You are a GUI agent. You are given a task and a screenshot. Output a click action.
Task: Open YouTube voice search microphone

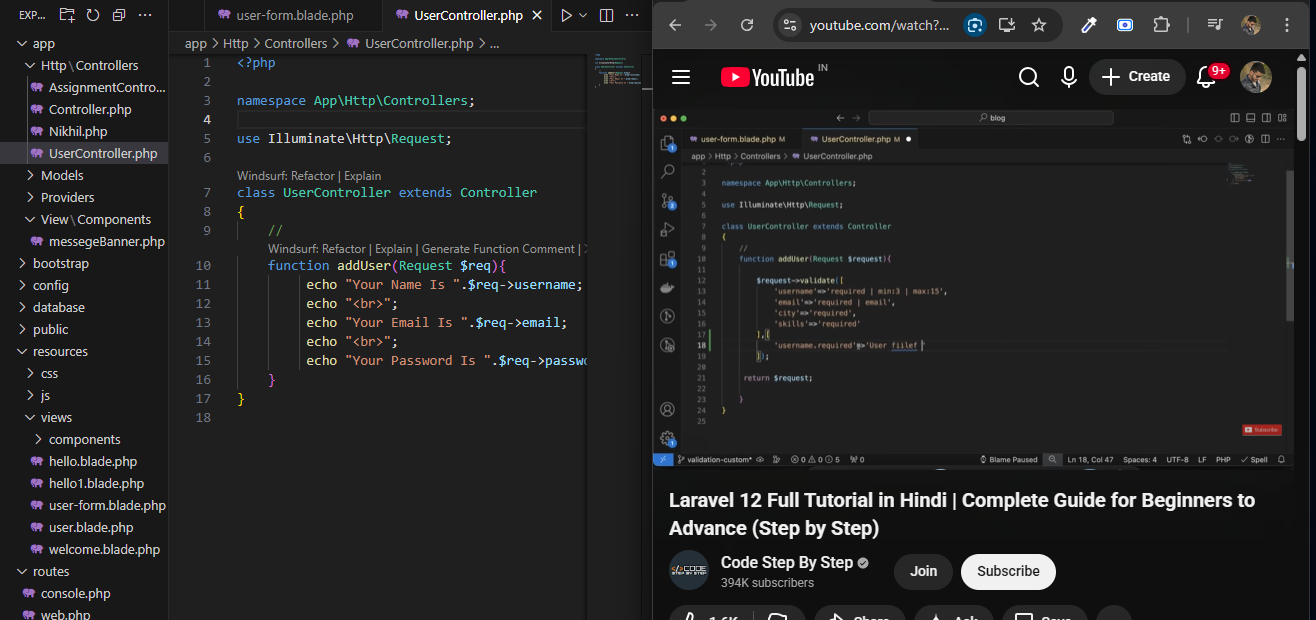[1068, 77]
